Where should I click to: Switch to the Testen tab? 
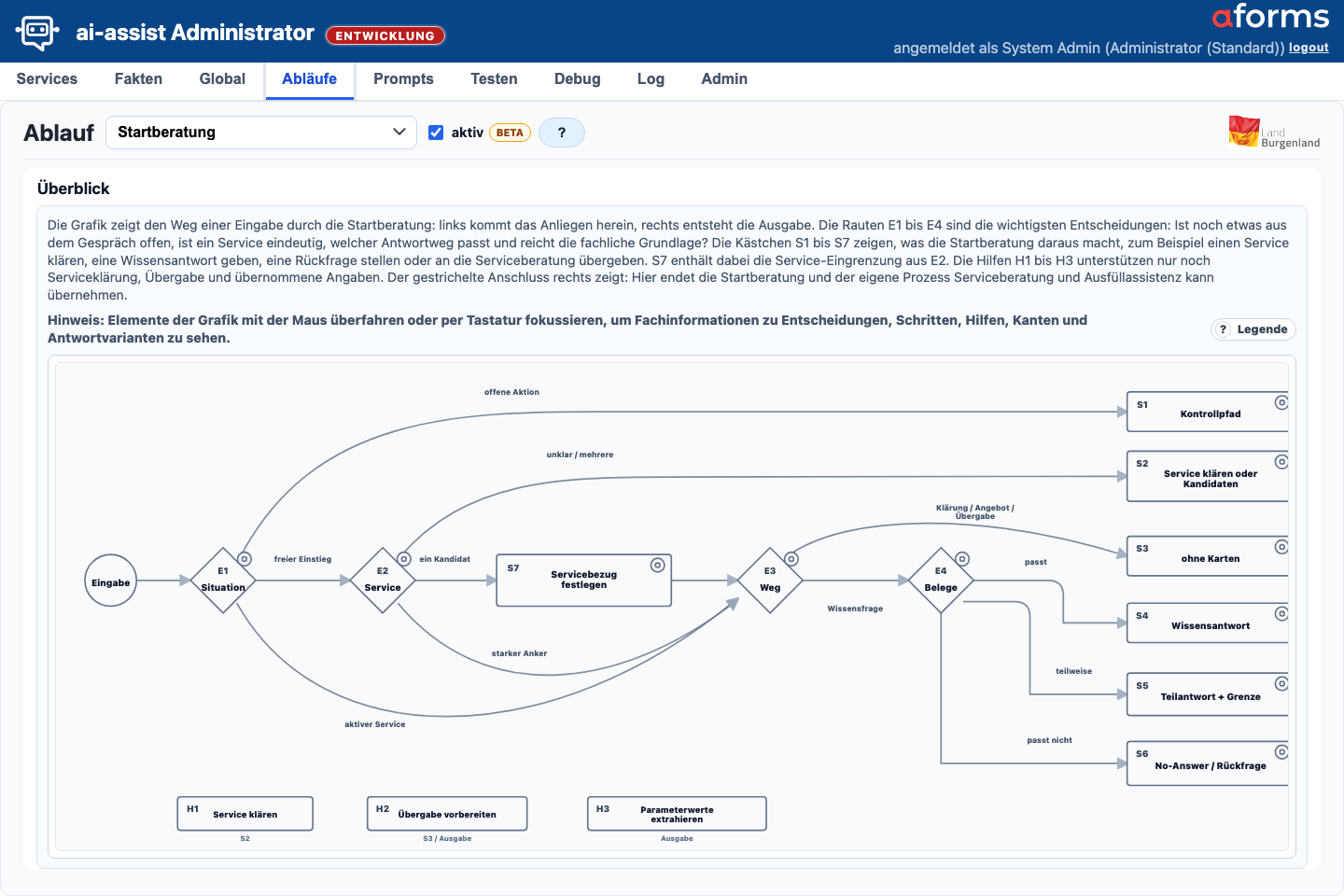(x=494, y=79)
